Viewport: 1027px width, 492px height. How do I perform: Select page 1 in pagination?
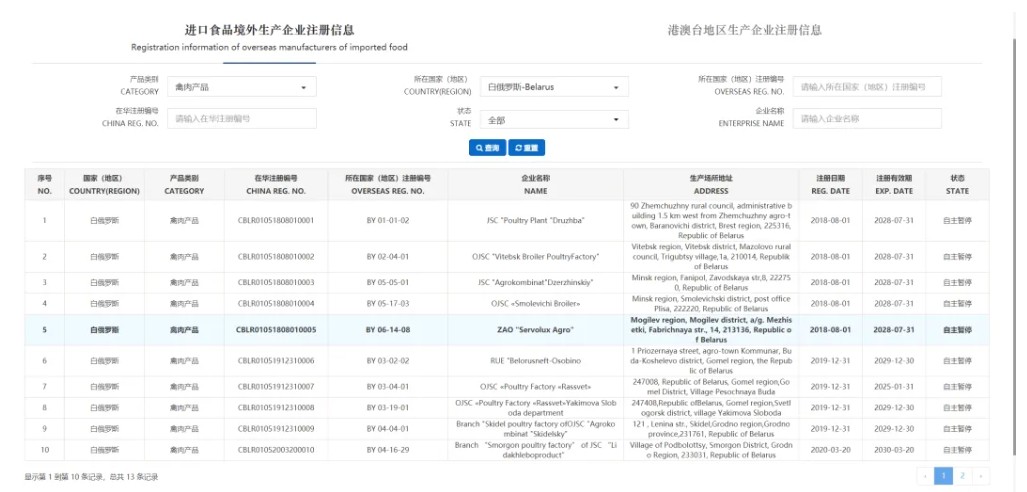(x=943, y=476)
